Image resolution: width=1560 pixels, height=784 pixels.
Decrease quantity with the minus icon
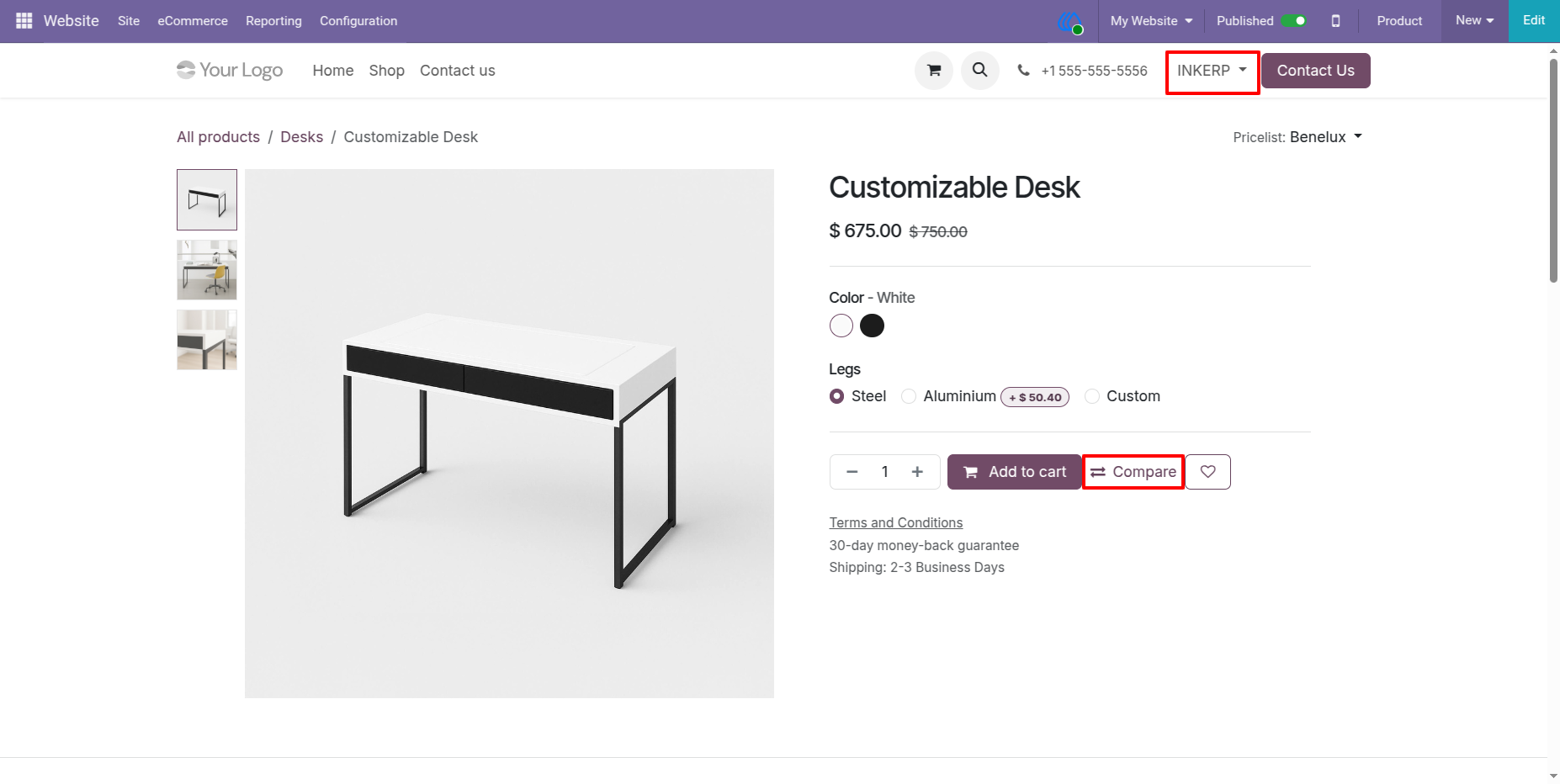[852, 472]
